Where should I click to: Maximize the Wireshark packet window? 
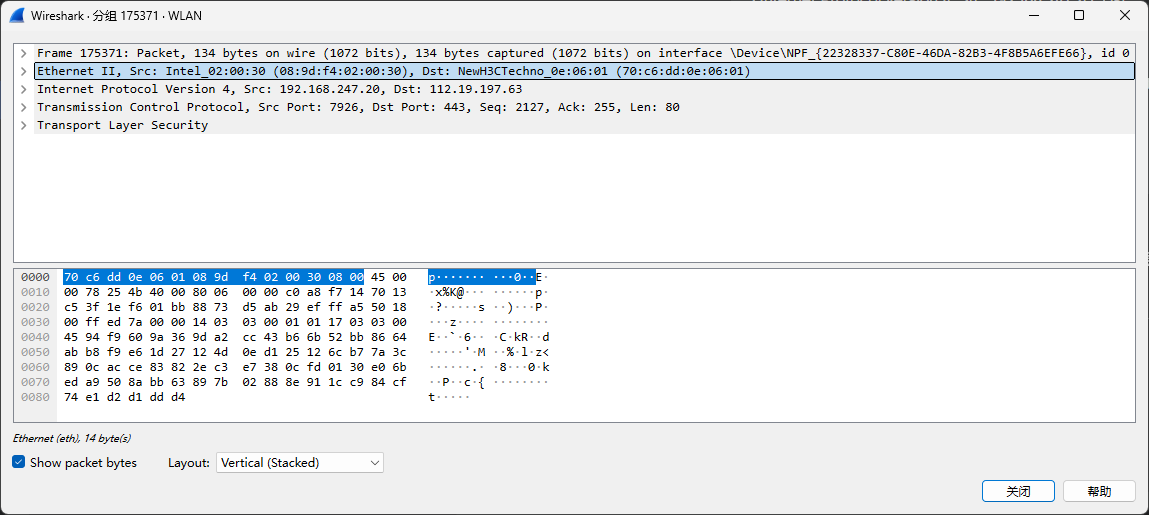pos(1079,15)
